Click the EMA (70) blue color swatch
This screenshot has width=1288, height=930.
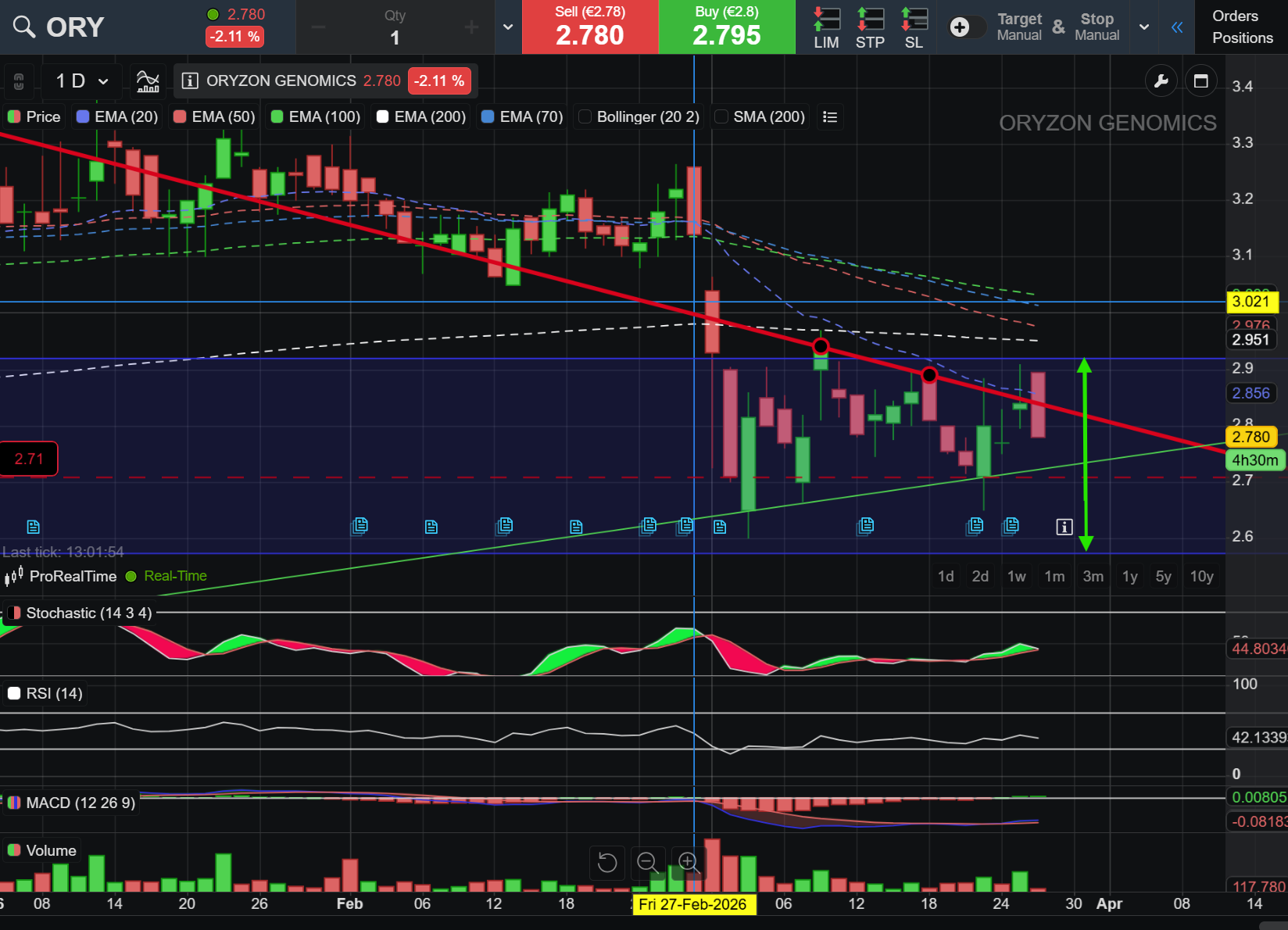488,117
